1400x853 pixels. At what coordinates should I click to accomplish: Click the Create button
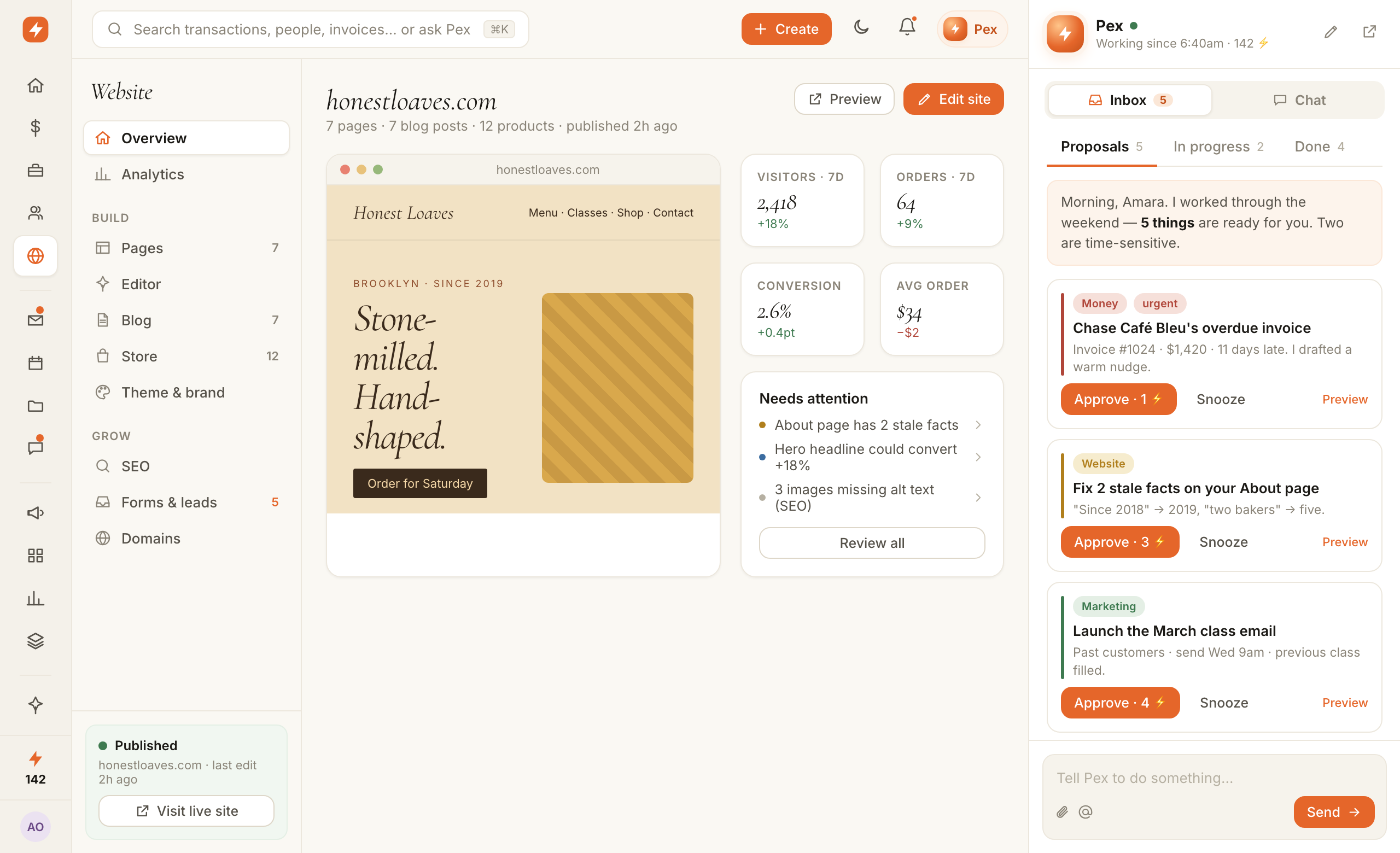786,29
